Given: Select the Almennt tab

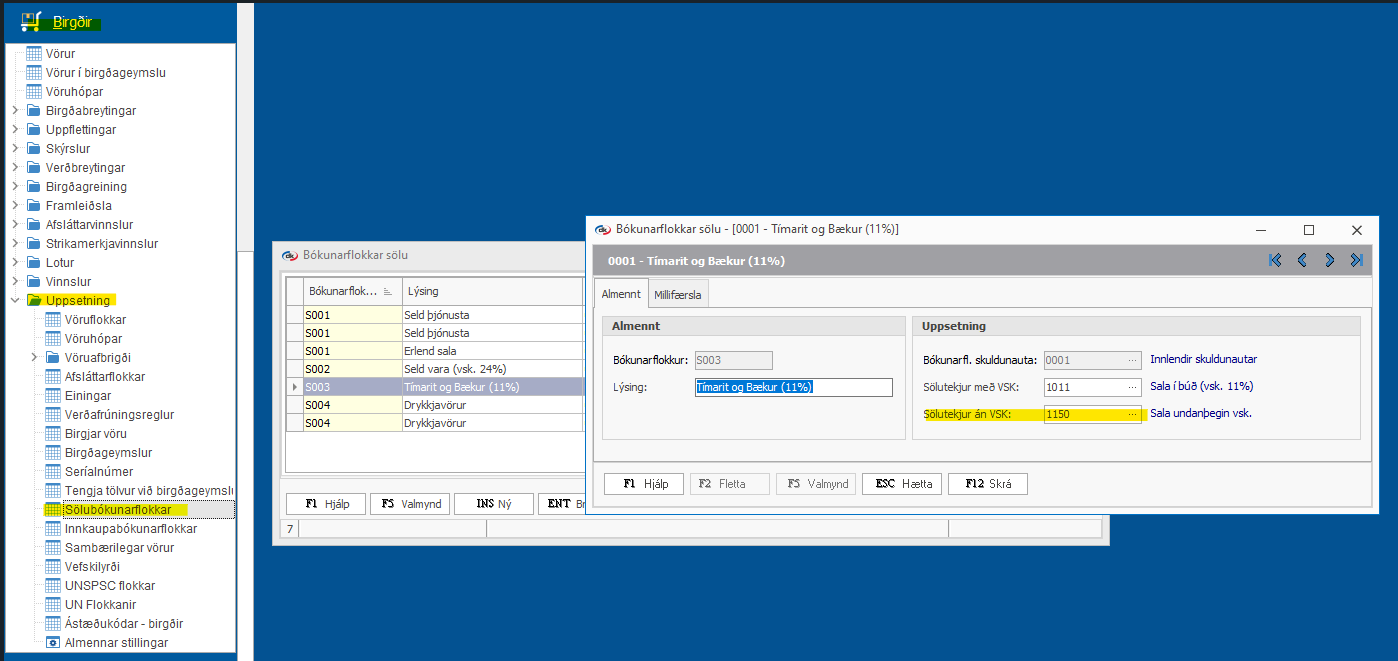Looking at the screenshot, I should pyautogui.click(x=620, y=294).
